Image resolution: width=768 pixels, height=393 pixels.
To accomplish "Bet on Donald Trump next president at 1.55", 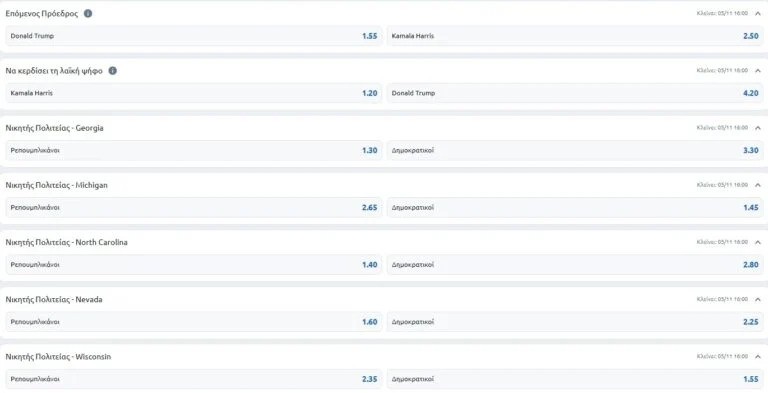I will 193,36.
